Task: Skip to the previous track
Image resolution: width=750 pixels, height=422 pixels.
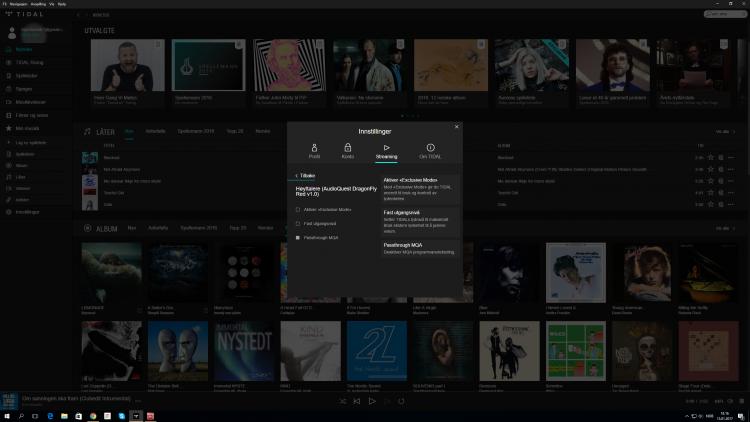Action: [357, 401]
